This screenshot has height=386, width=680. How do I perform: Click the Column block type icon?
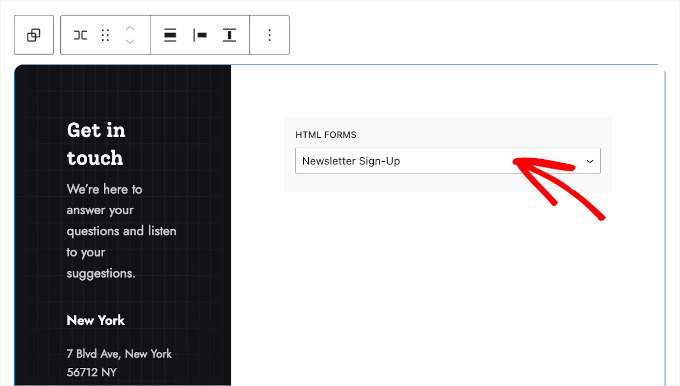(81, 35)
